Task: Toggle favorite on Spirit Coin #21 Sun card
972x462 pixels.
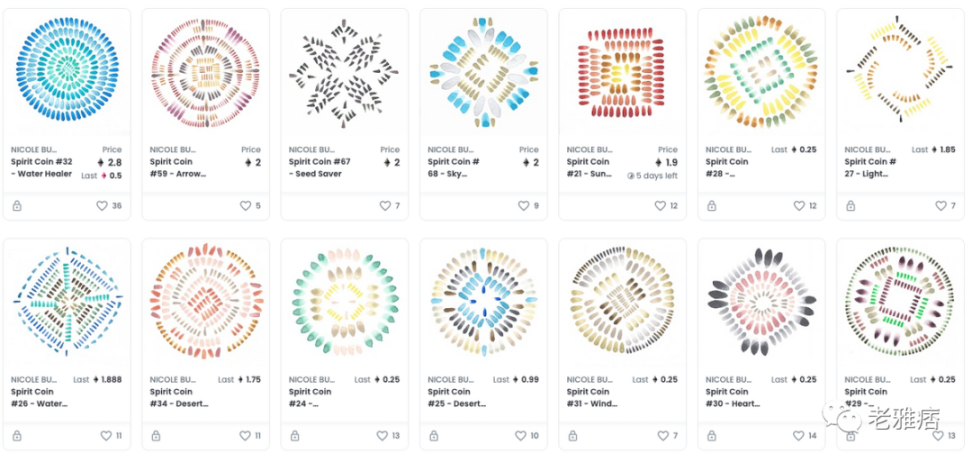Action: (x=659, y=206)
